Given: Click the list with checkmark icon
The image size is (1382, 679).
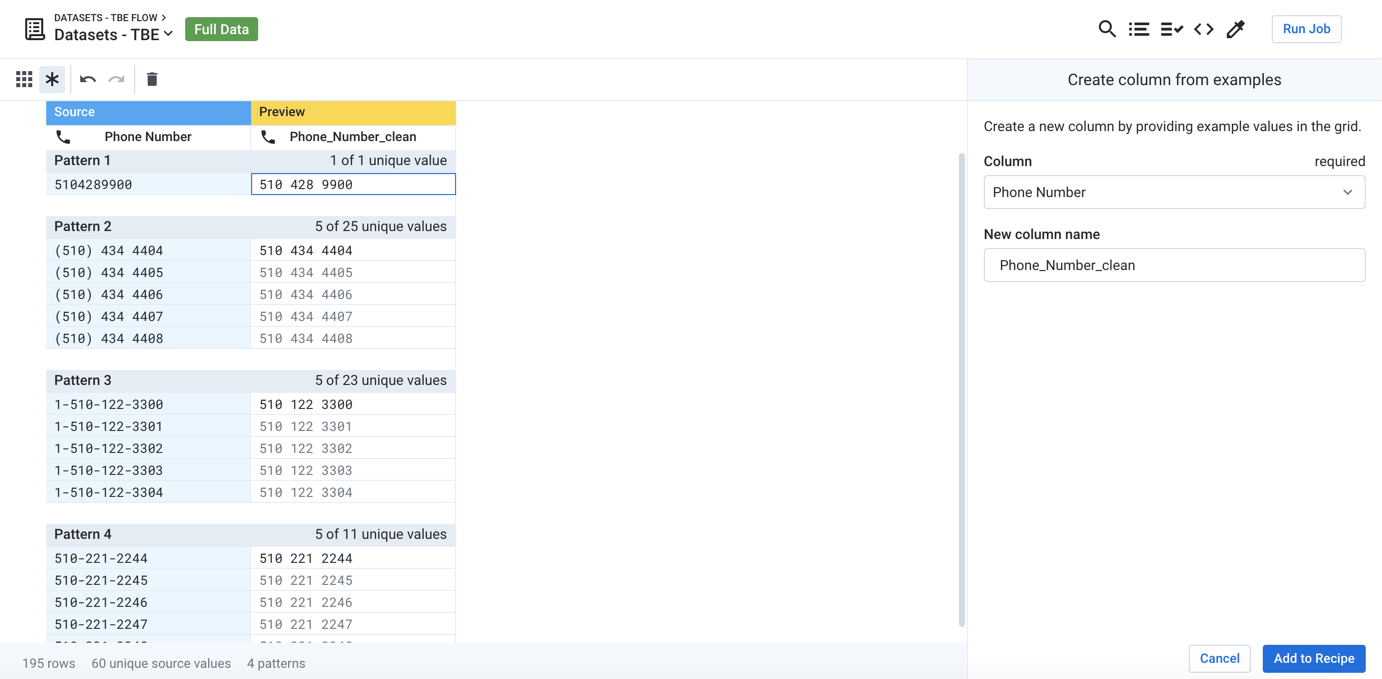Looking at the screenshot, I should click(1171, 29).
